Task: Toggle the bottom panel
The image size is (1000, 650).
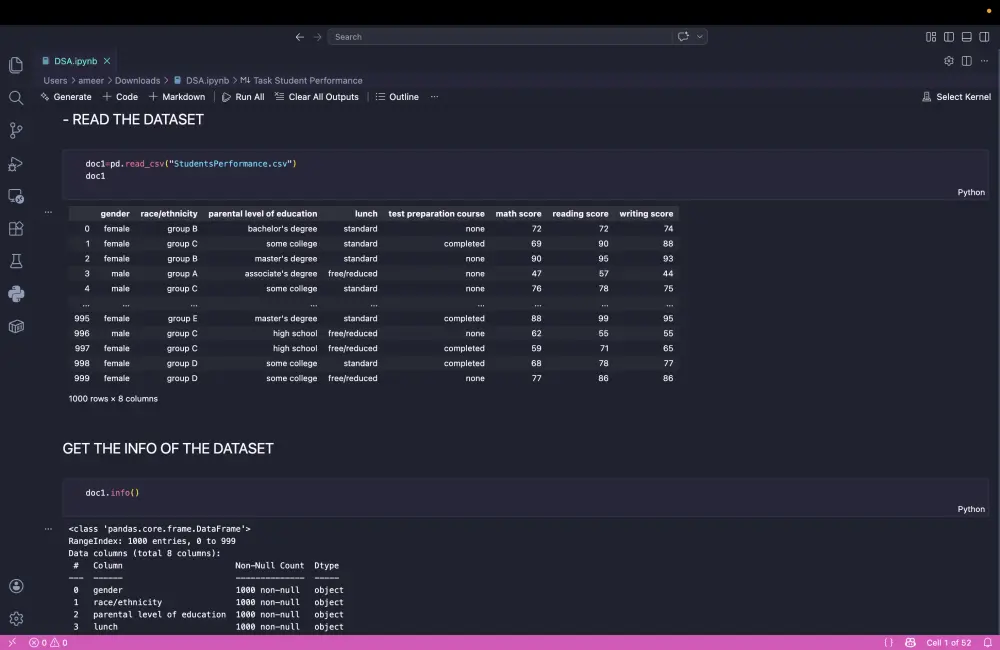Action: tap(967, 37)
